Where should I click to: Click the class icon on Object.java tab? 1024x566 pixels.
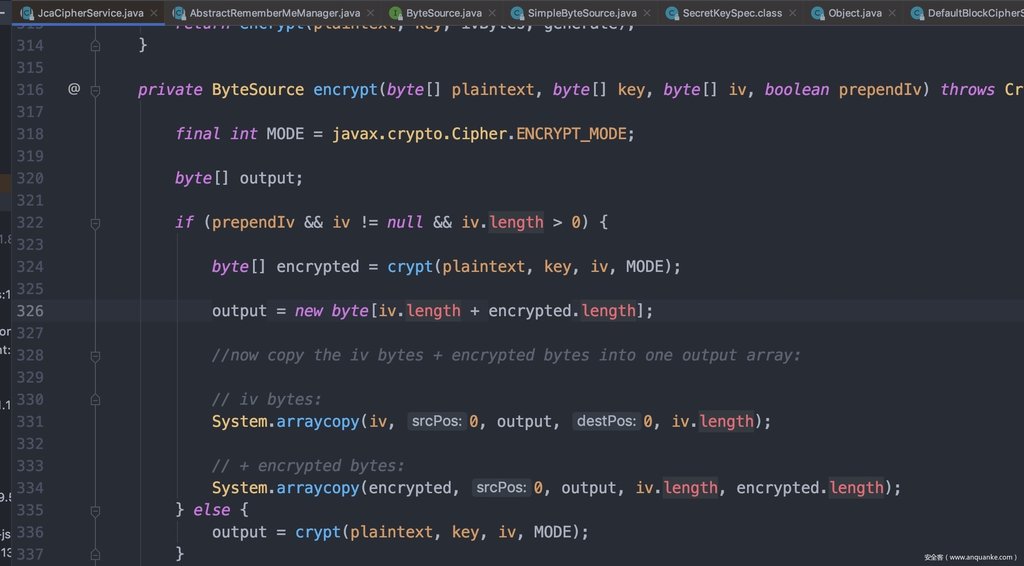pos(818,13)
